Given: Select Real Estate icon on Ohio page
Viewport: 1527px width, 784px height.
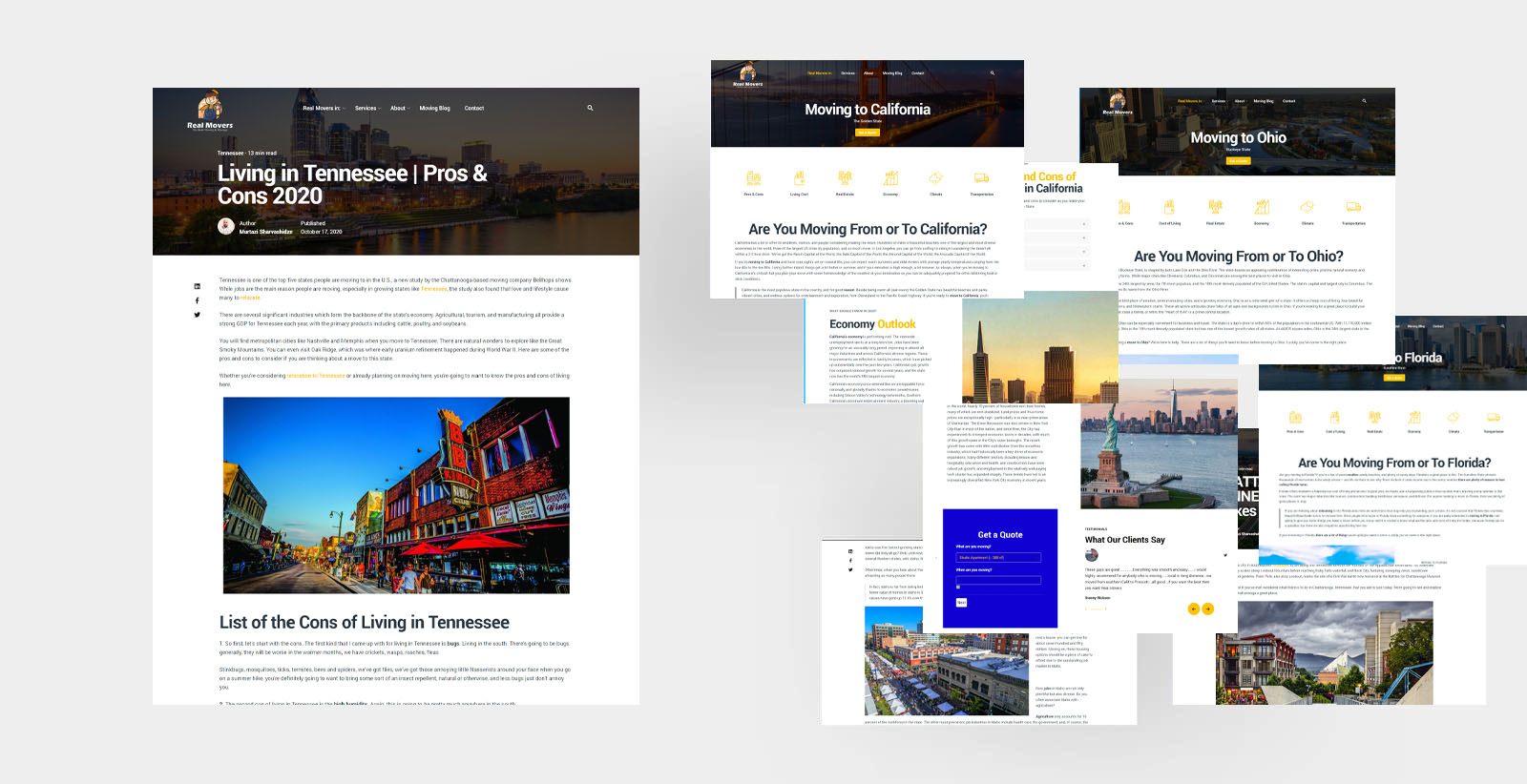Looking at the screenshot, I should (1215, 207).
